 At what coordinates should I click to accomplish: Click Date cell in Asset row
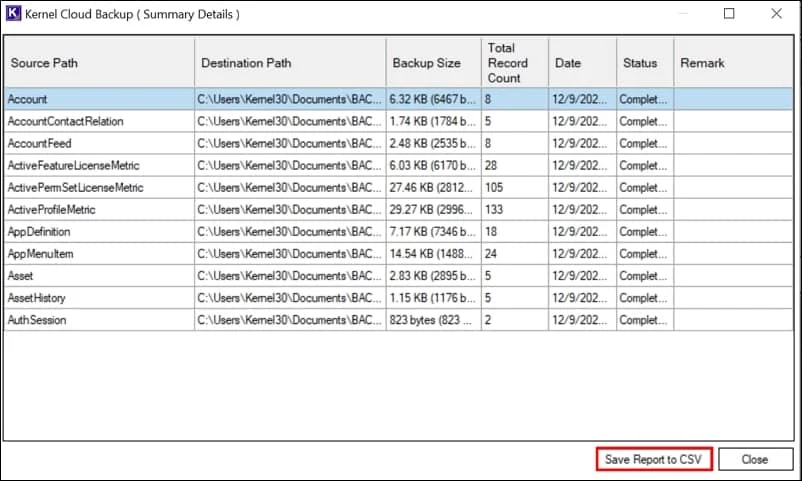tap(583, 275)
